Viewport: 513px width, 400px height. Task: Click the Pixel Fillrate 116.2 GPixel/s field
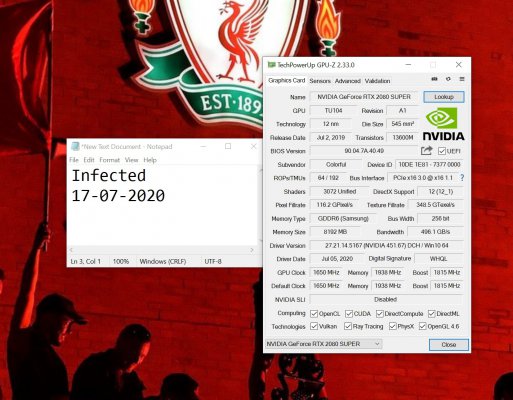point(334,205)
